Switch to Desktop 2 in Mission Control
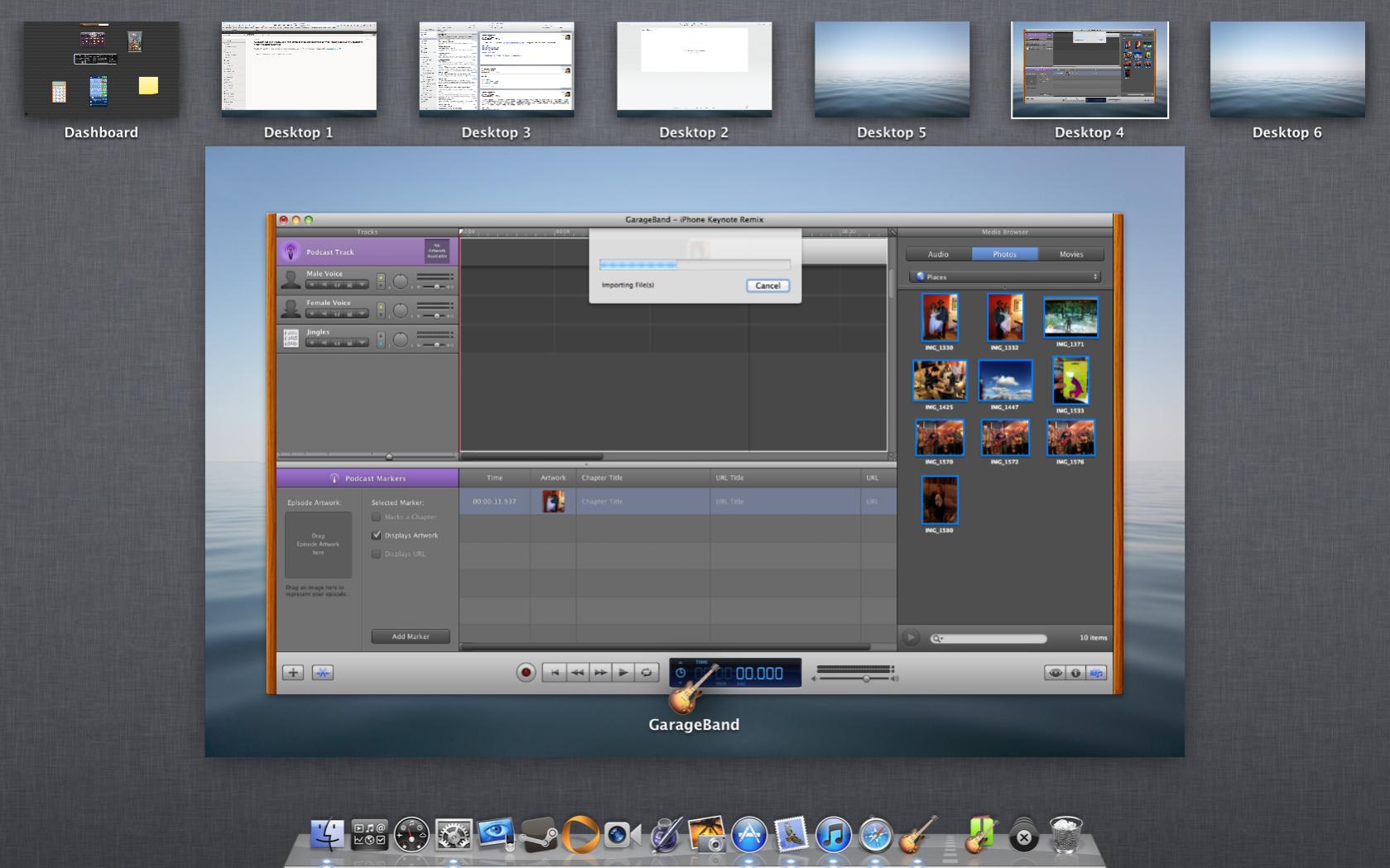This screenshot has height=868, width=1390. (695, 70)
